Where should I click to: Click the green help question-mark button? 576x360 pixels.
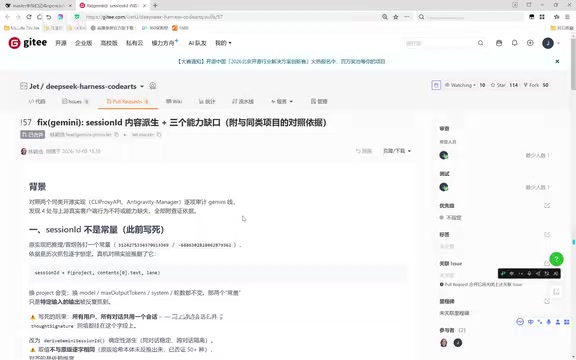(x=556, y=259)
